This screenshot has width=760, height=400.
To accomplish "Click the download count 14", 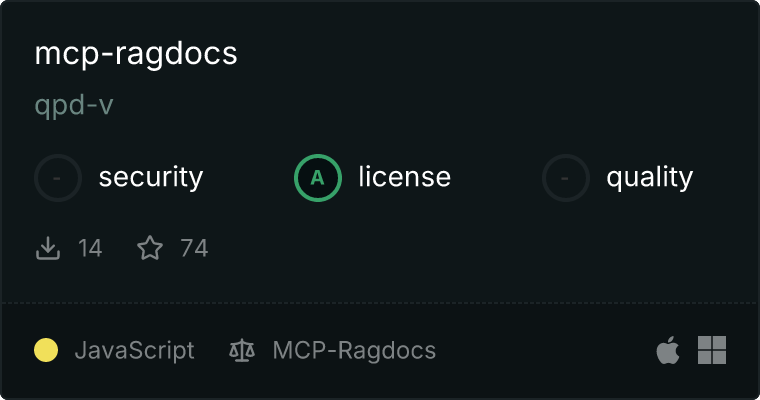I will 90,248.
